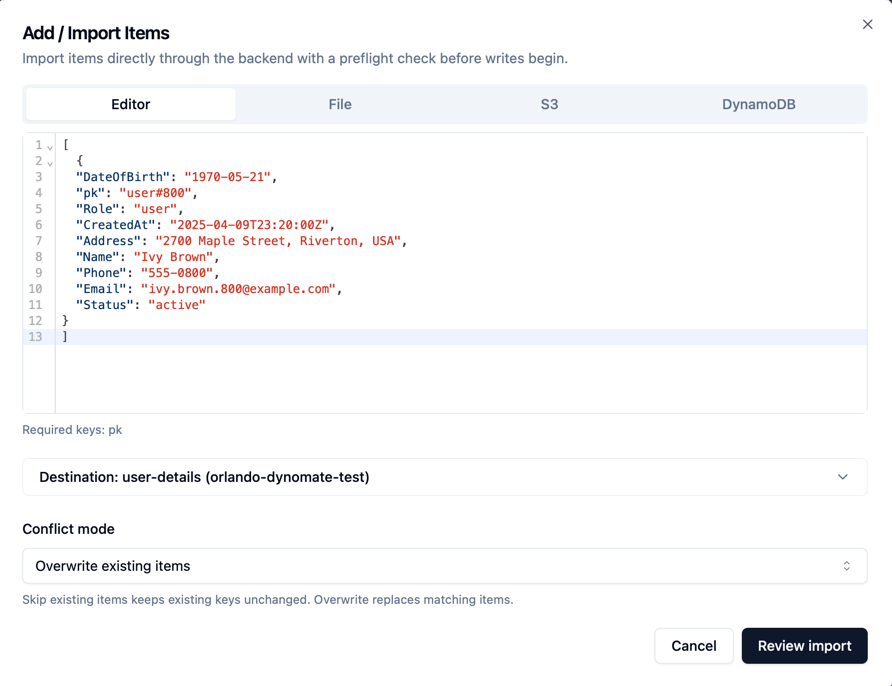Select the Editor tab

130,103
